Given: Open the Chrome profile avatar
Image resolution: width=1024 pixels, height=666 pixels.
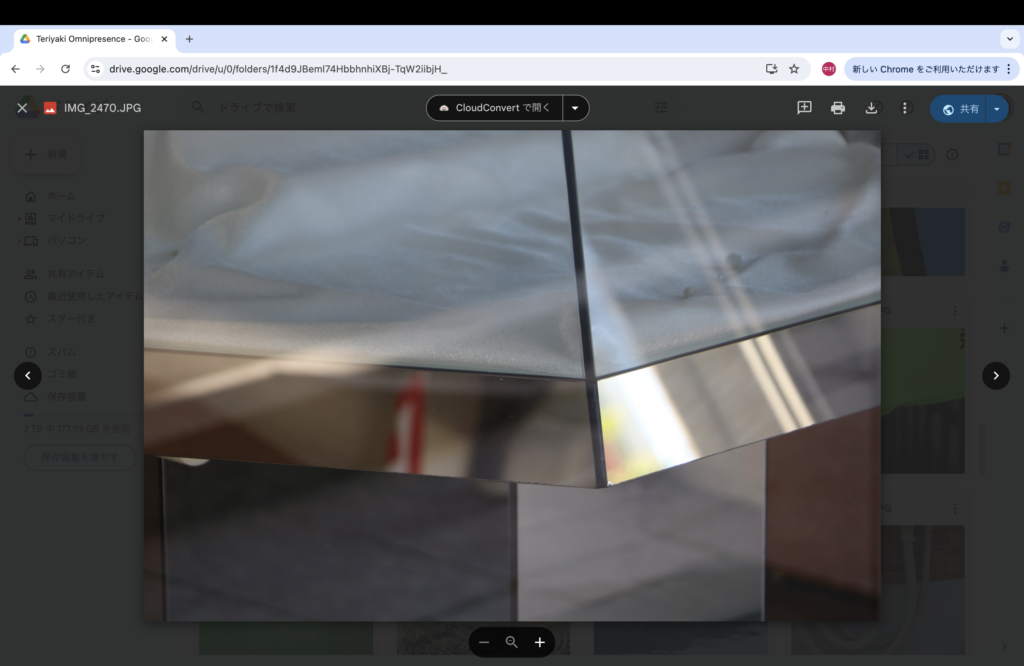Looking at the screenshot, I should point(829,69).
